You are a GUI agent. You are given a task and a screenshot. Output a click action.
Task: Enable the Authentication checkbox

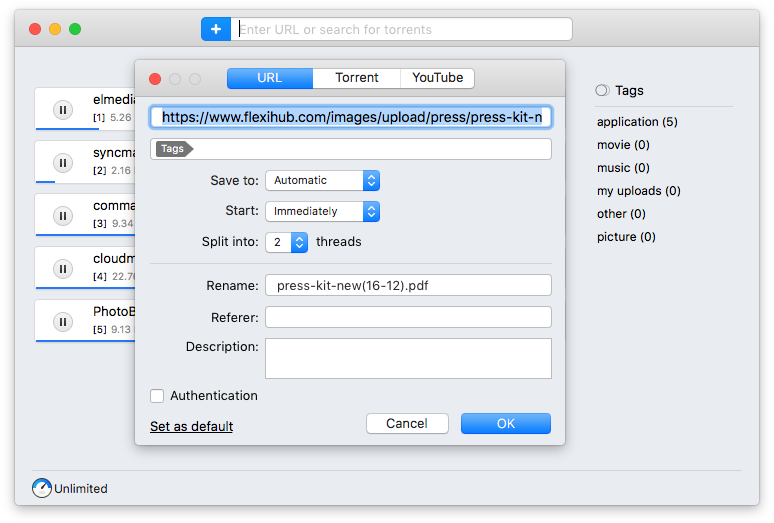click(157, 396)
